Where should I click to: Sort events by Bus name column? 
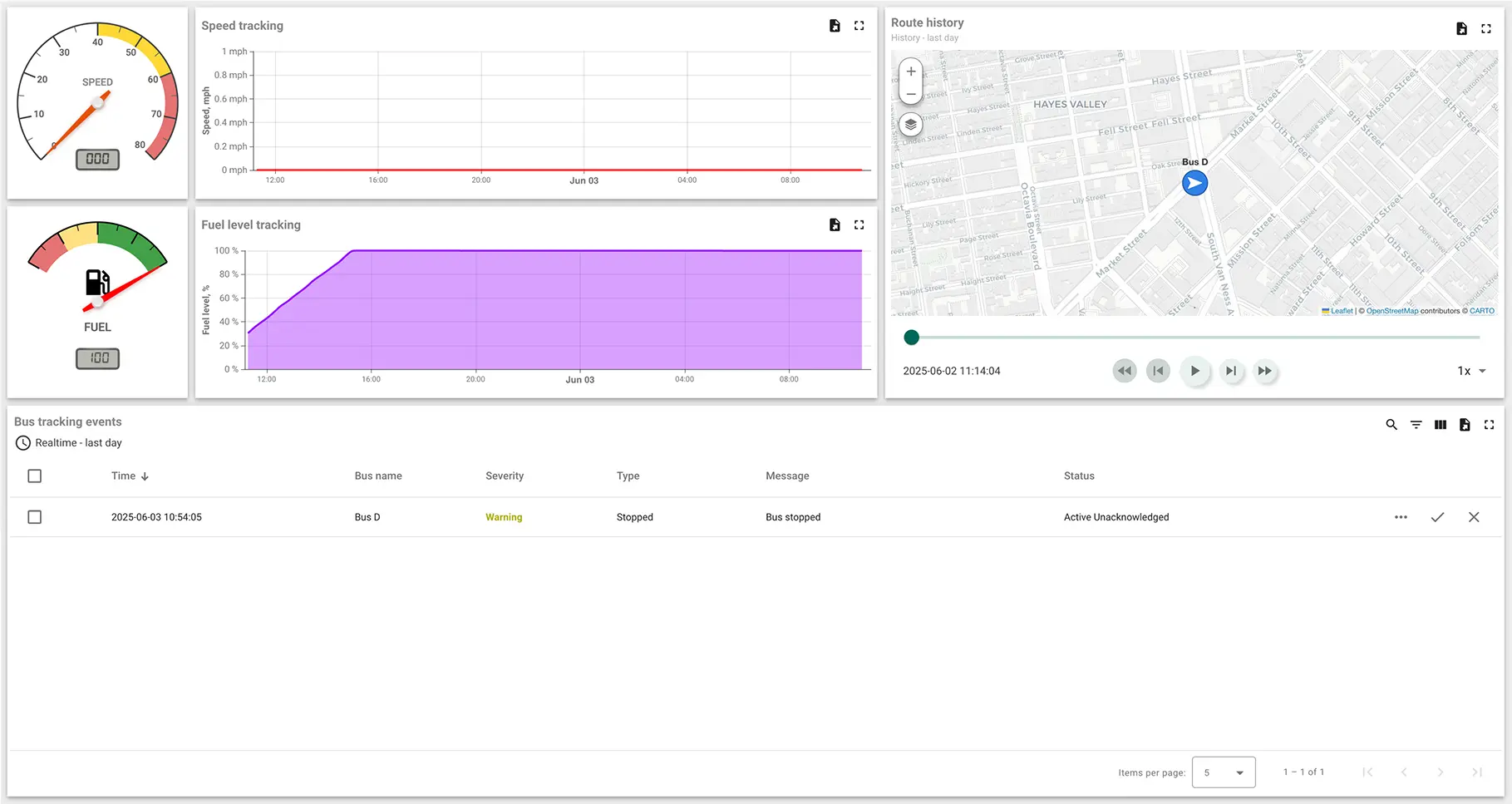pyautogui.click(x=378, y=476)
